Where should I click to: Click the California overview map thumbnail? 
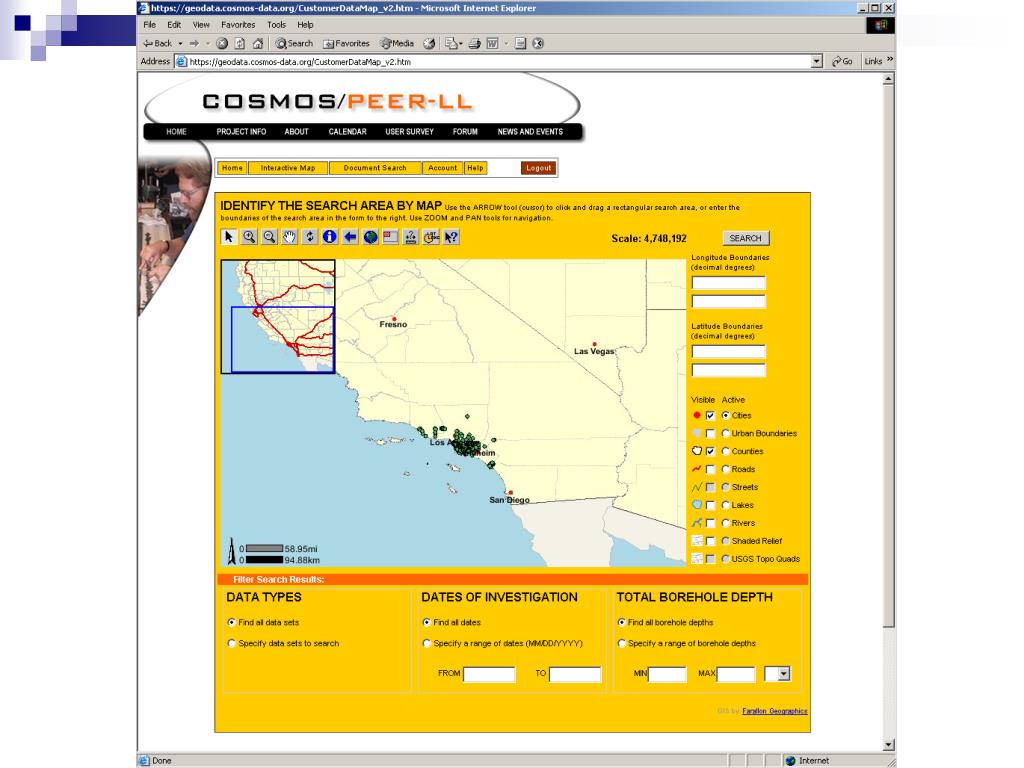tap(278, 317)
